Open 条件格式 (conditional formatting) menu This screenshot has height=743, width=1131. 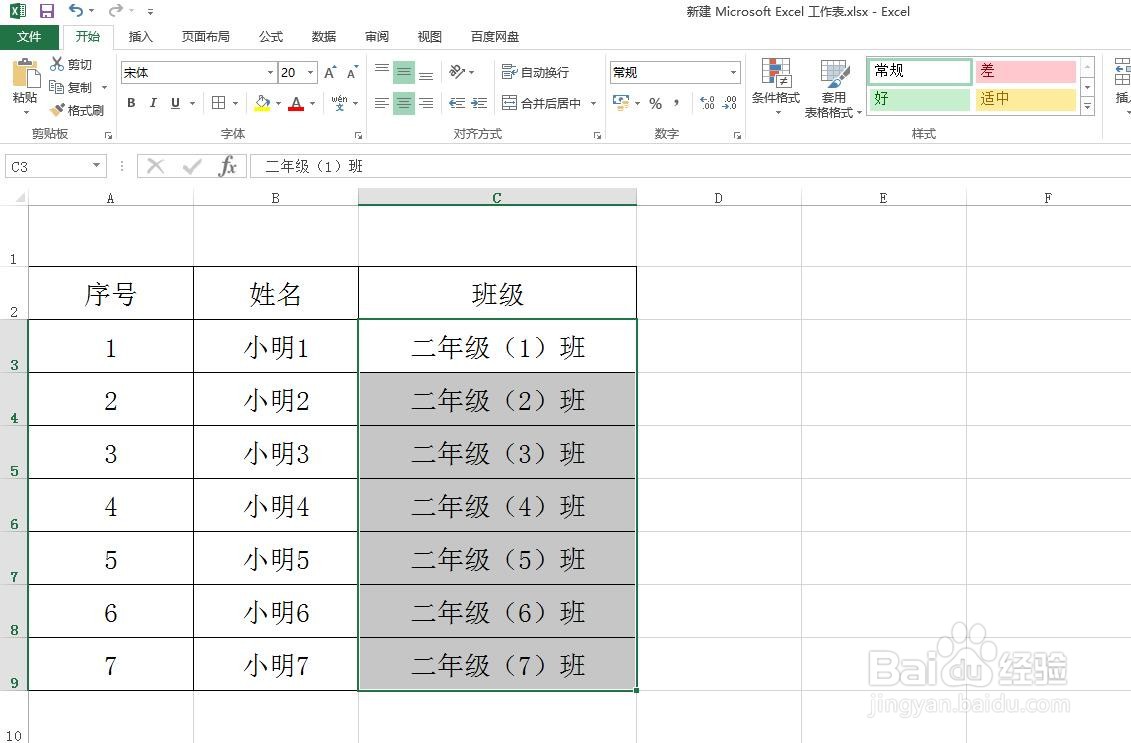[x=776, y=87]
